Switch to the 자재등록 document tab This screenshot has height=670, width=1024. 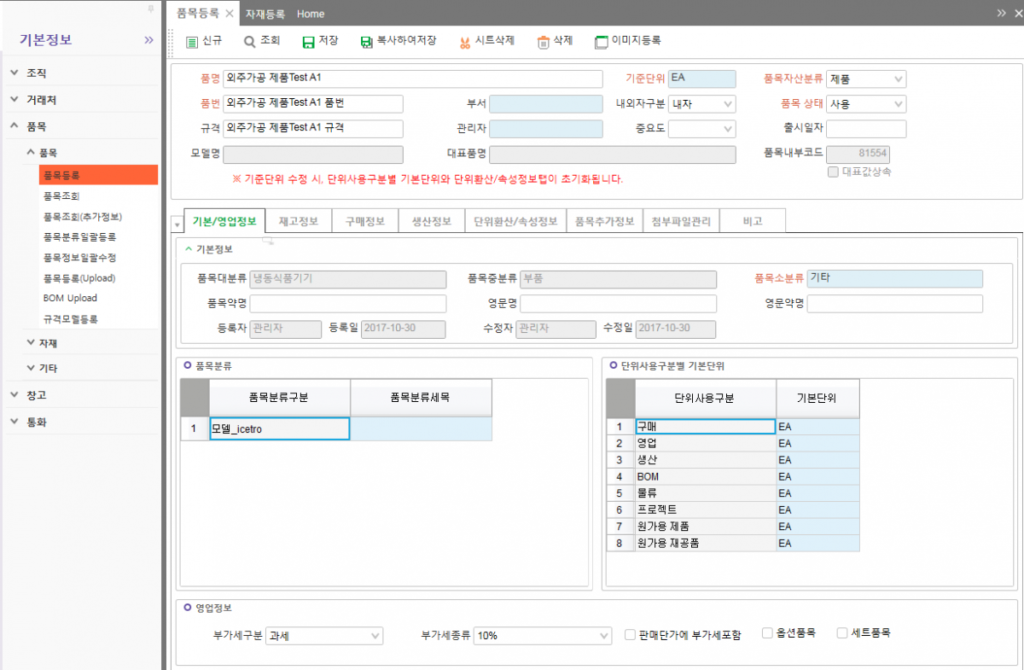tap(266, 13)
